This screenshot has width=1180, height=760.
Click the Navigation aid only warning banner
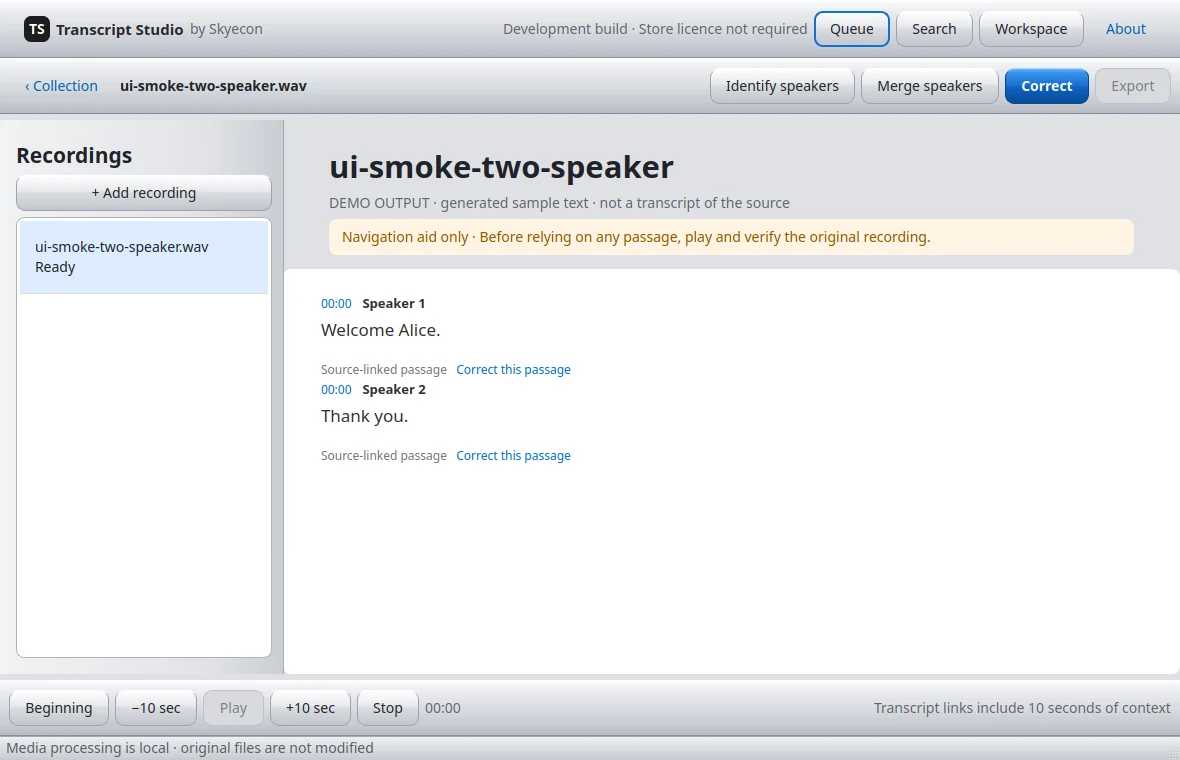(x=731, y=237)
